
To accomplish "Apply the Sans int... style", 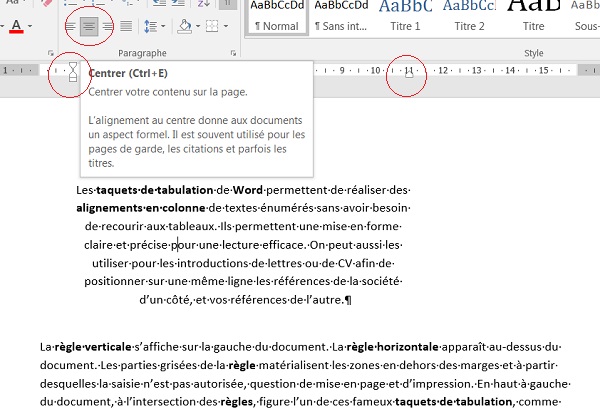I will (341, 17).
